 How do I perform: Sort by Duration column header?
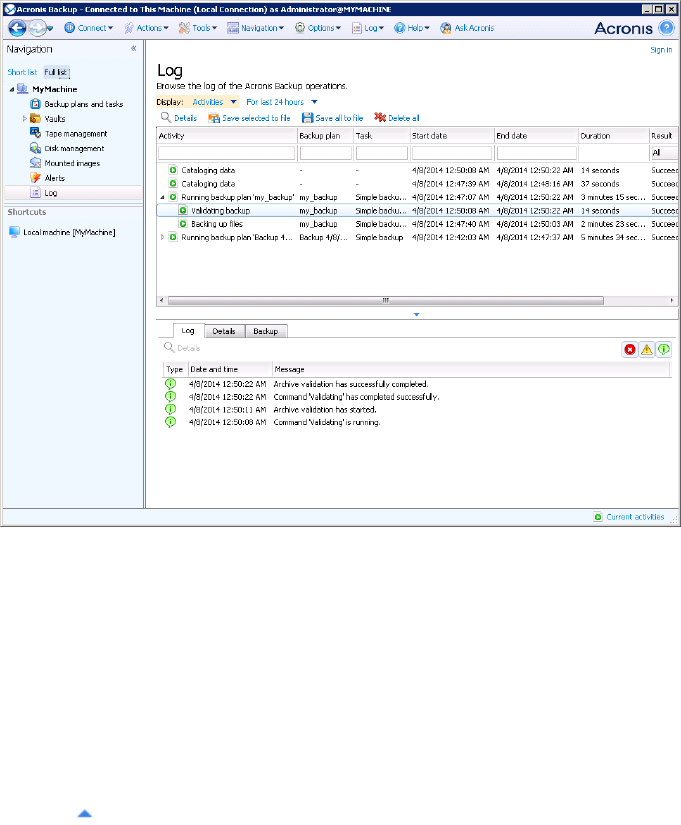[614, 136]
